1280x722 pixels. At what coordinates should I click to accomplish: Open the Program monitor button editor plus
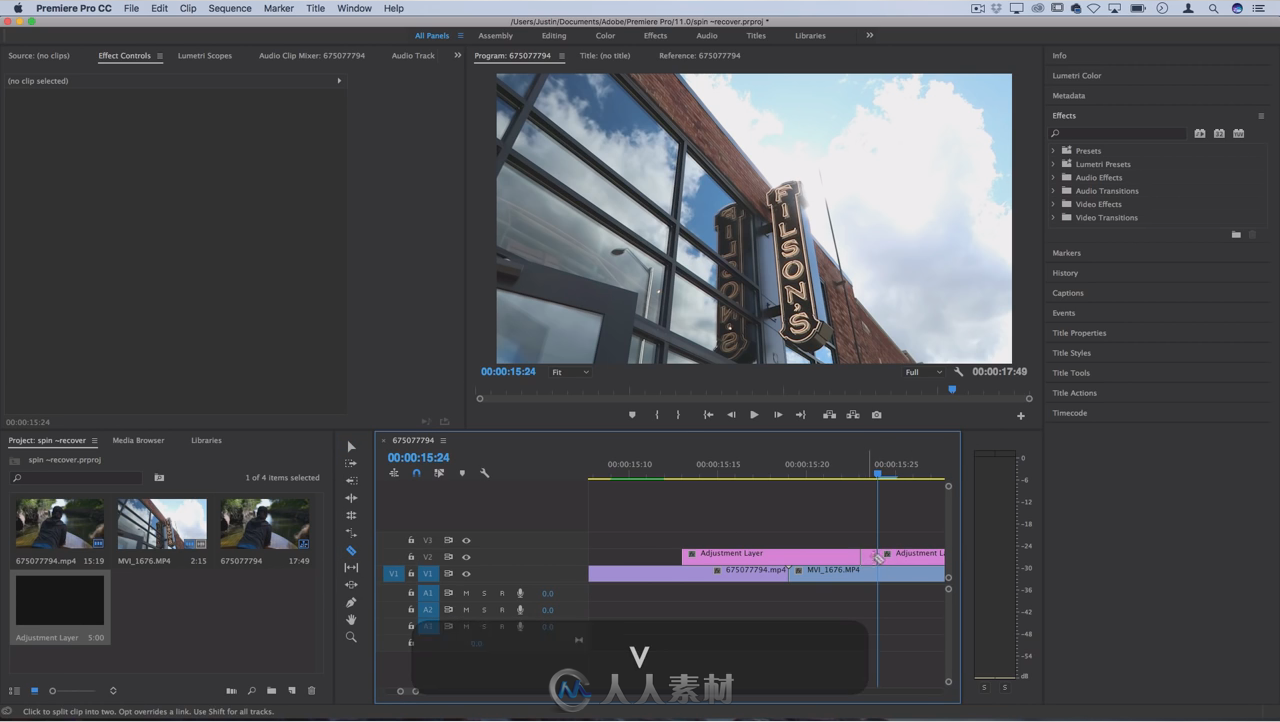[x=1021, y=416]
